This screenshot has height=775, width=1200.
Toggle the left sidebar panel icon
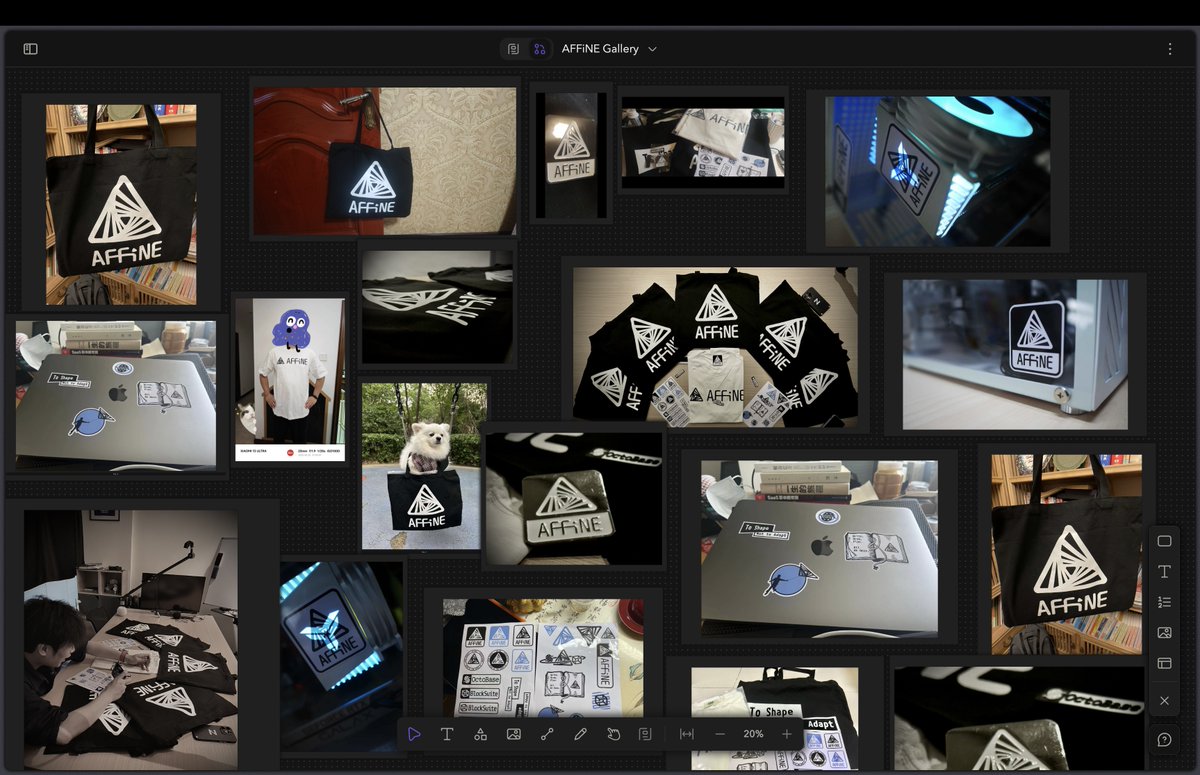[30, 49]
